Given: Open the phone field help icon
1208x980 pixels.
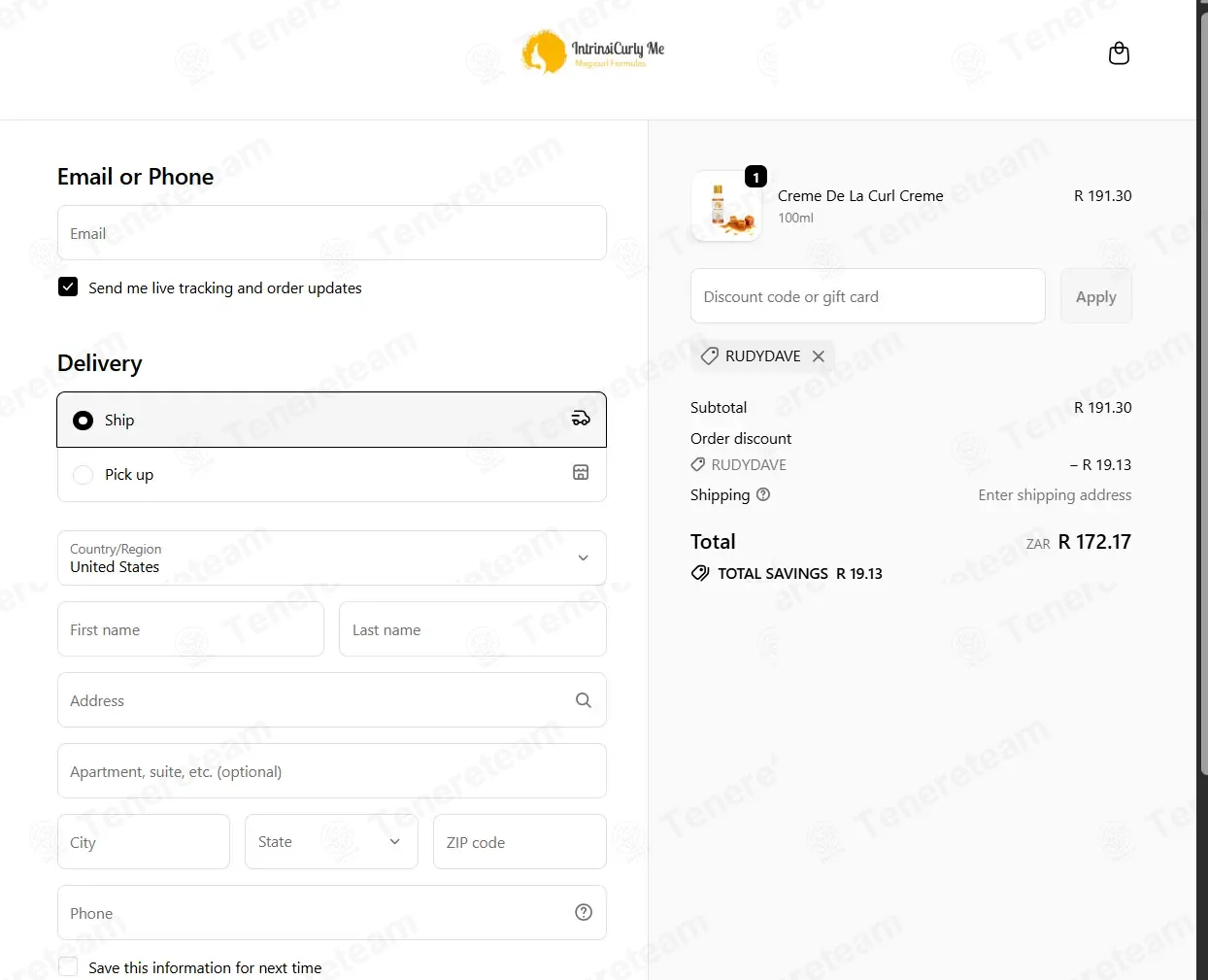Looking at the screenshot, I should pyautogui.click(x=584, y=912).
